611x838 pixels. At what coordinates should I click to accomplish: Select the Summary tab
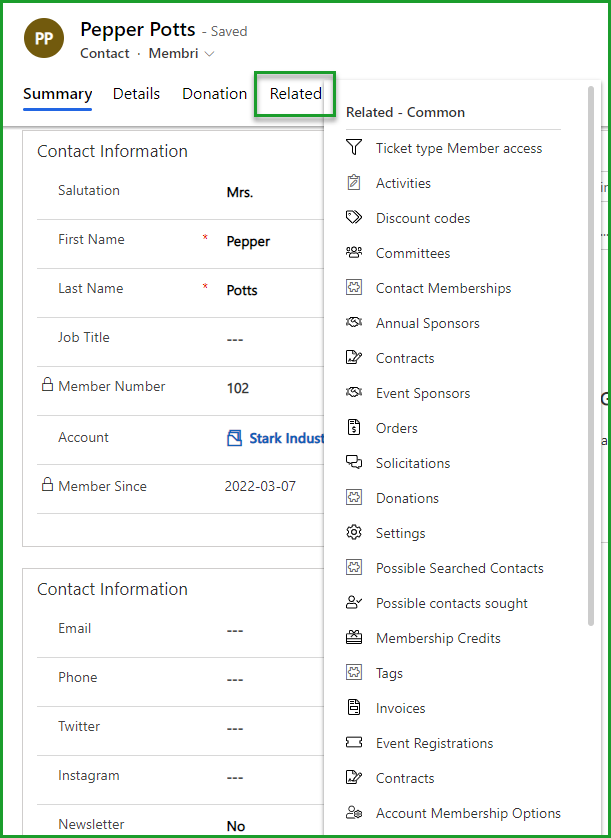coord(57,94)
